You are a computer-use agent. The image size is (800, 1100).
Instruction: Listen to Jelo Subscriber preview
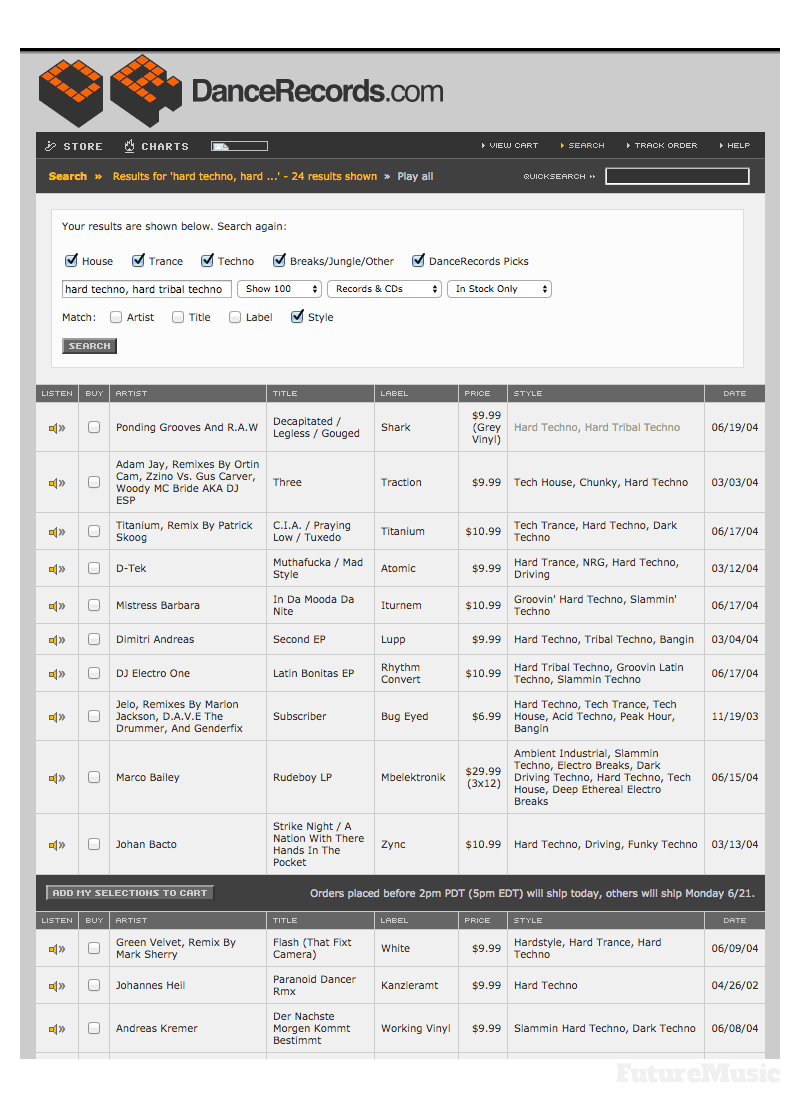57,717
